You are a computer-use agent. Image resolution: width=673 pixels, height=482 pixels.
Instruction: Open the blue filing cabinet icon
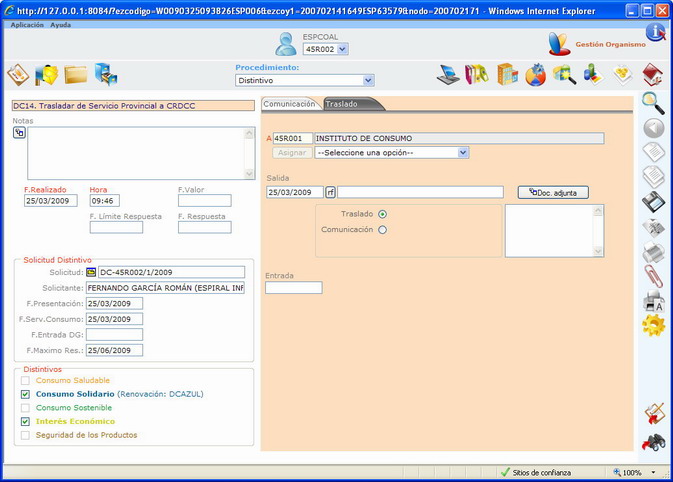point(106,74)
